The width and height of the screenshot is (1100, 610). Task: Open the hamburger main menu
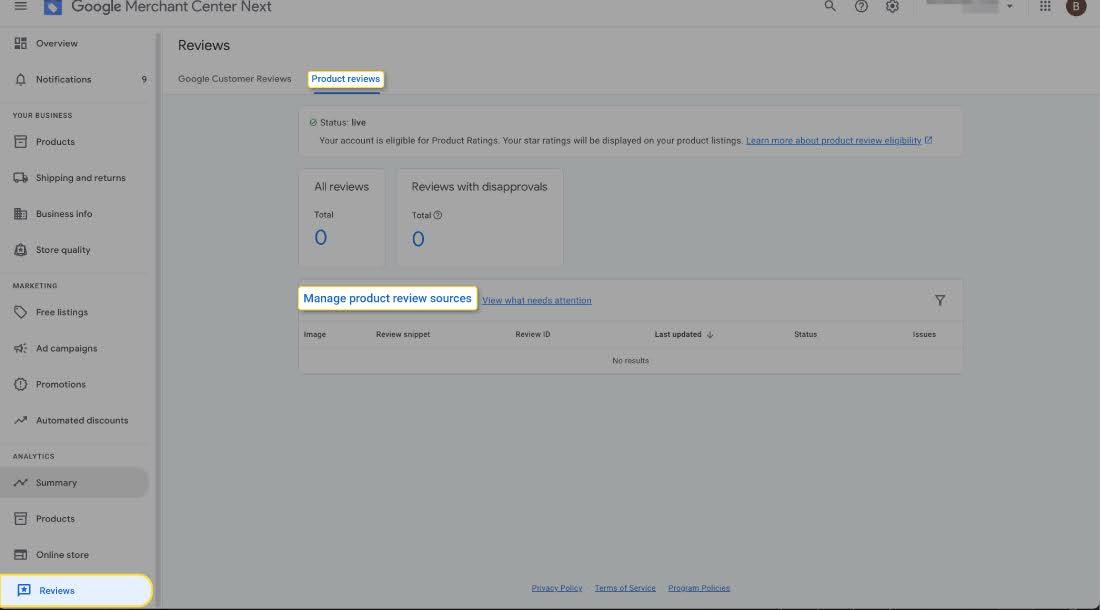point(21,7)
